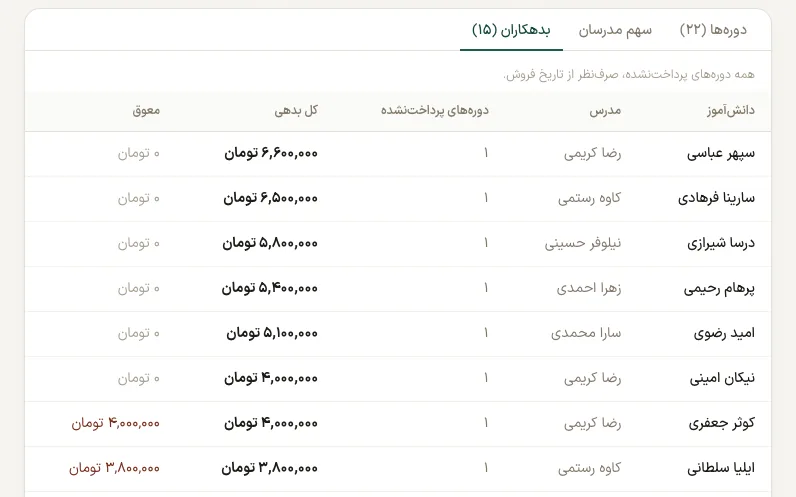Click the مدرس column header
The height and width of the screenshot is (497, 796).
coord(605,111)
